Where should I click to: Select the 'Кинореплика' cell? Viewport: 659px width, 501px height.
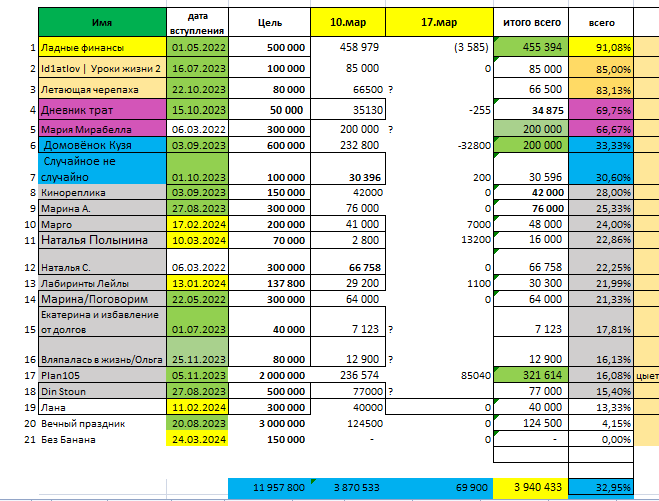pyautogui.click(x=102, y=192)
